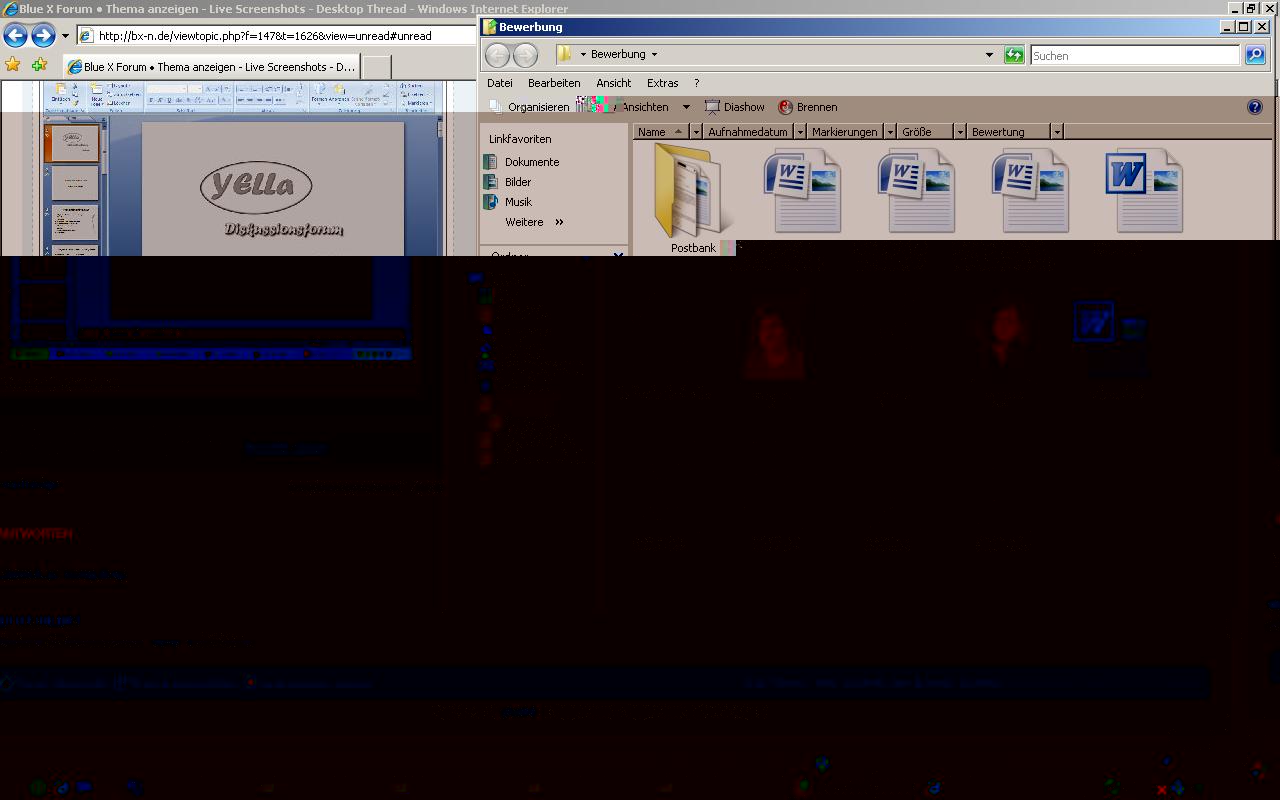Image resolution: width=1280 pixels, height=800 pixels.
Task: Open Word document next to Postbank folder
Action: (x=802, y=190)
